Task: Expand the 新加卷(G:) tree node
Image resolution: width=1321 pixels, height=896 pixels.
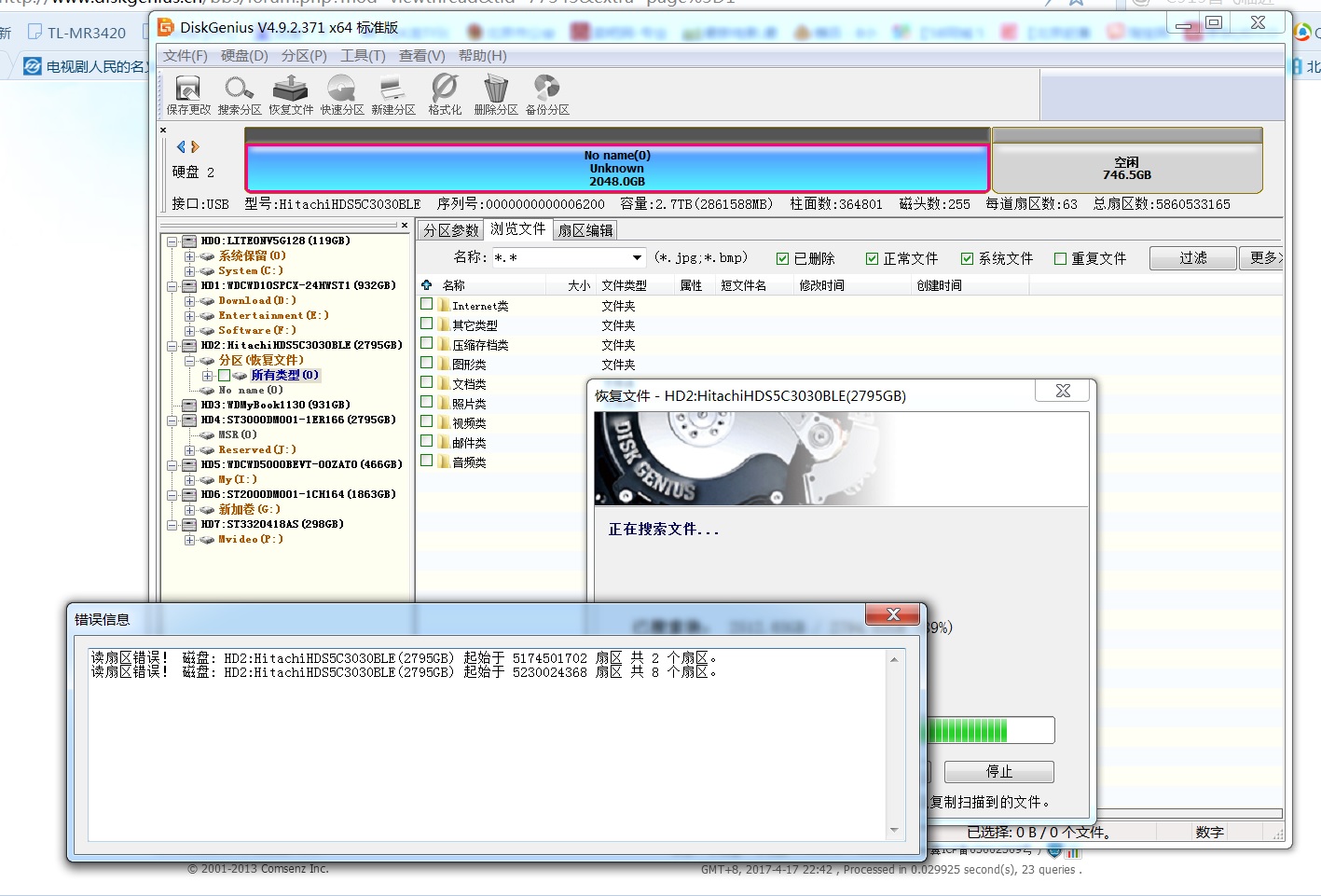Action: point(189,510)
